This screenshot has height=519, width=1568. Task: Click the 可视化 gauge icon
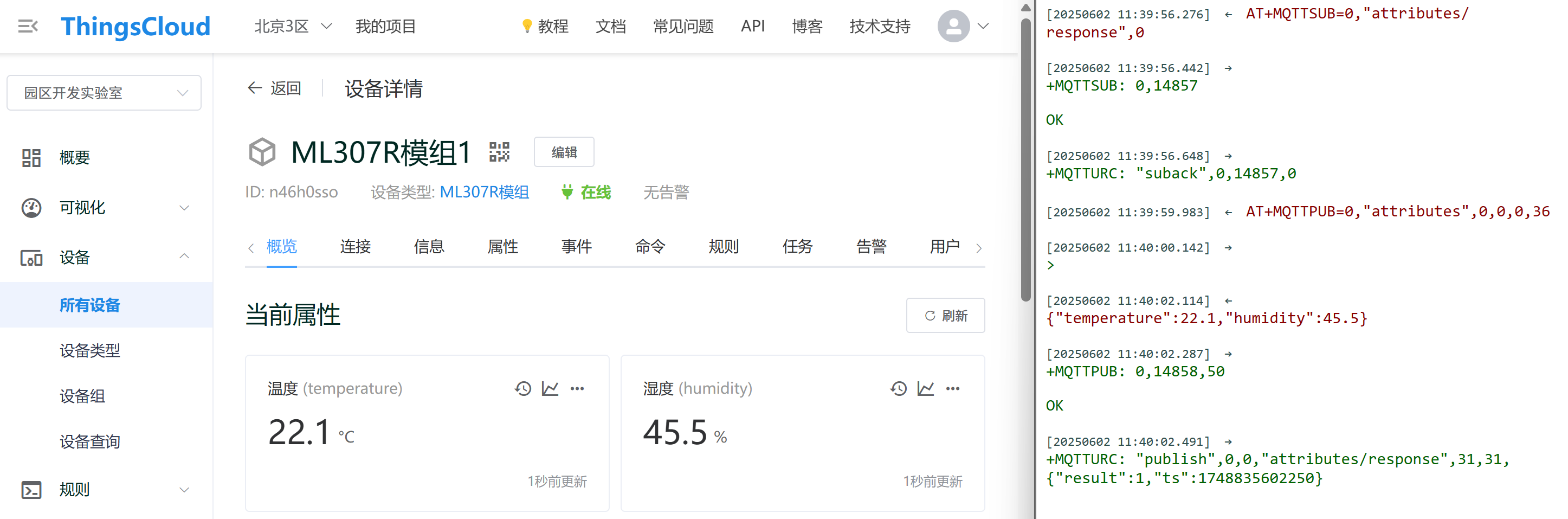tap(31, 208)
